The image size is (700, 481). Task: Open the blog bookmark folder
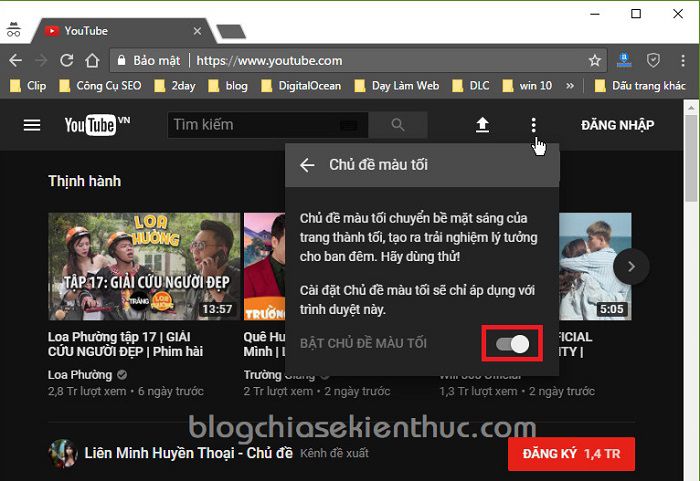coord(228,85)
